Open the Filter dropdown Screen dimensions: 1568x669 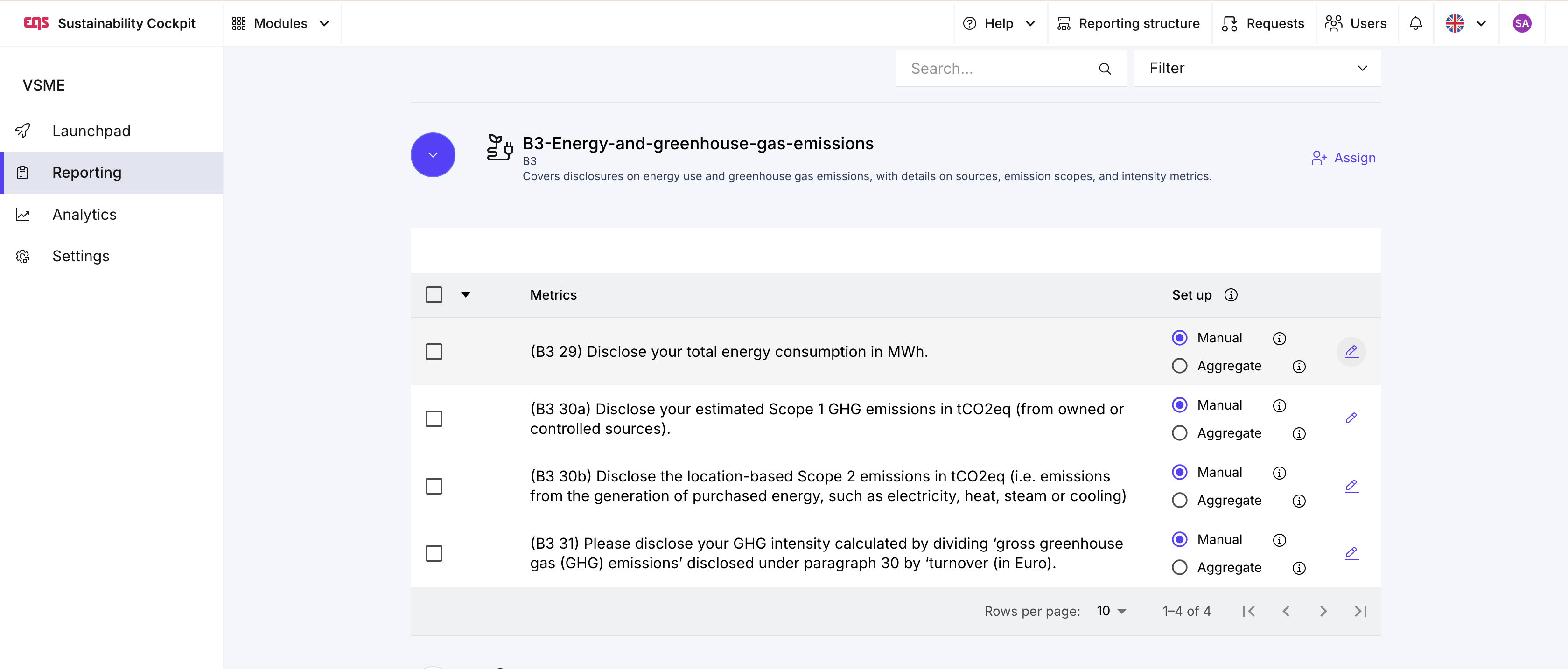[x=1257, y=68]
